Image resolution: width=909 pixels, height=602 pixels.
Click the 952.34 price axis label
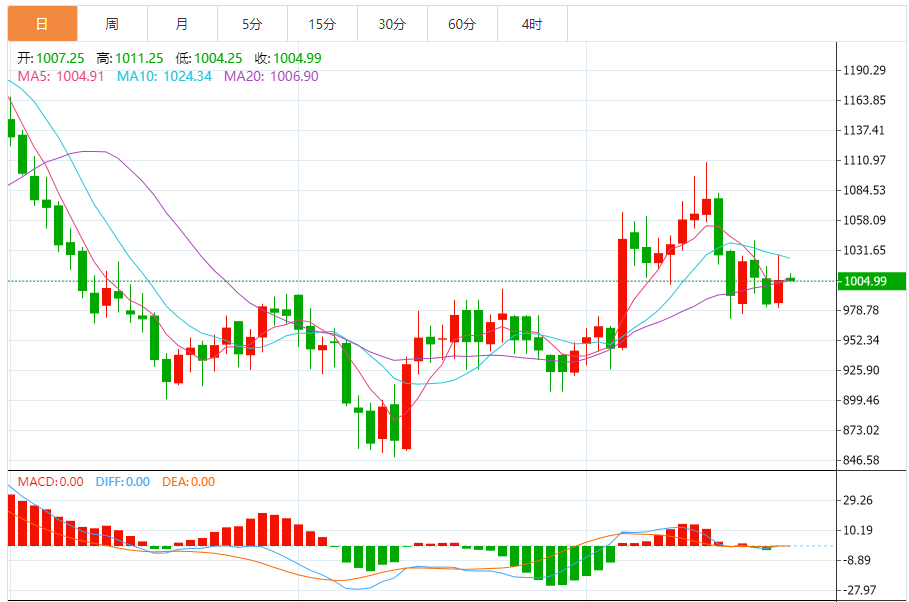(x=861, y=340)
